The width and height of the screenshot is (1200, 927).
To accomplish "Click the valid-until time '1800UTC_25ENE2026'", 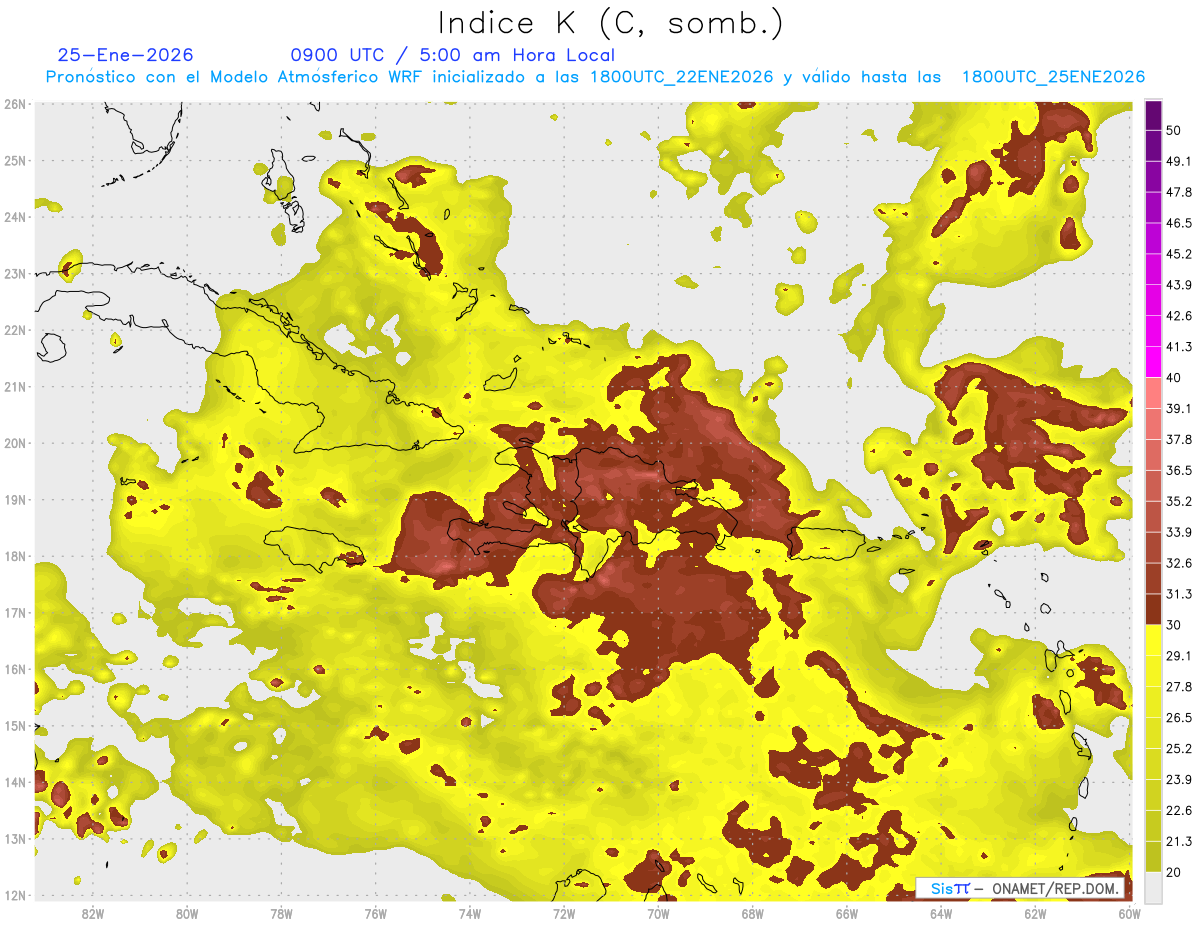I will 1053,77.
